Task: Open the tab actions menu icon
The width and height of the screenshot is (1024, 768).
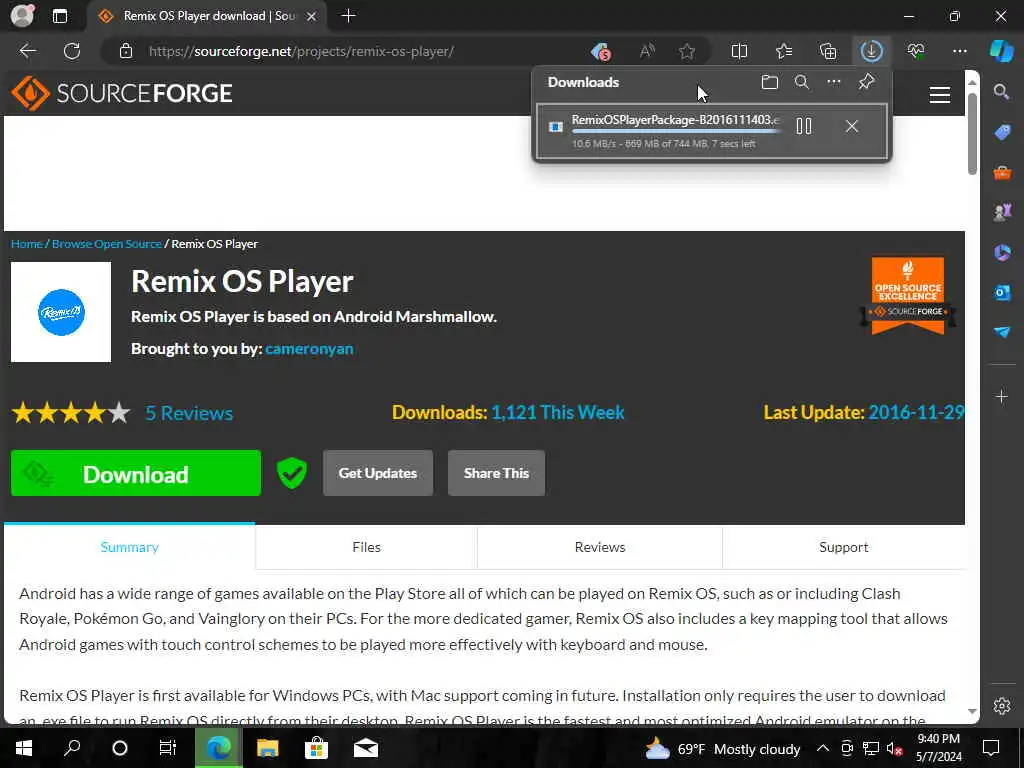Action: coord(60,16)
